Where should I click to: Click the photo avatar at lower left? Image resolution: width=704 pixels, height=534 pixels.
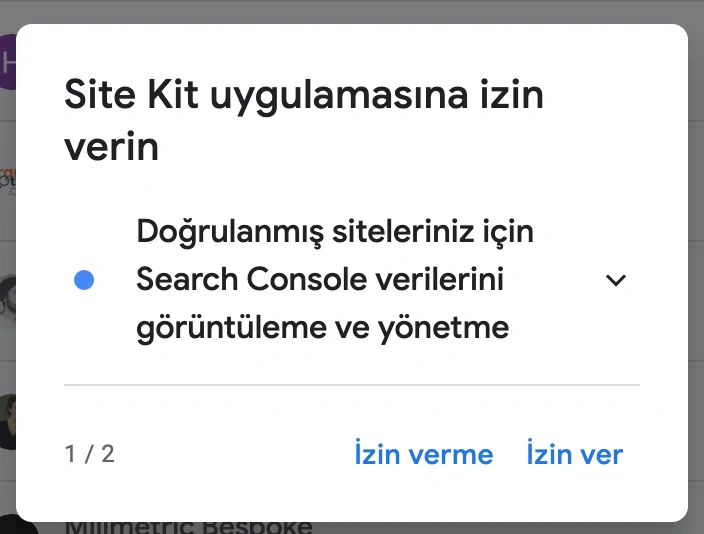click(x=8, y=420)
